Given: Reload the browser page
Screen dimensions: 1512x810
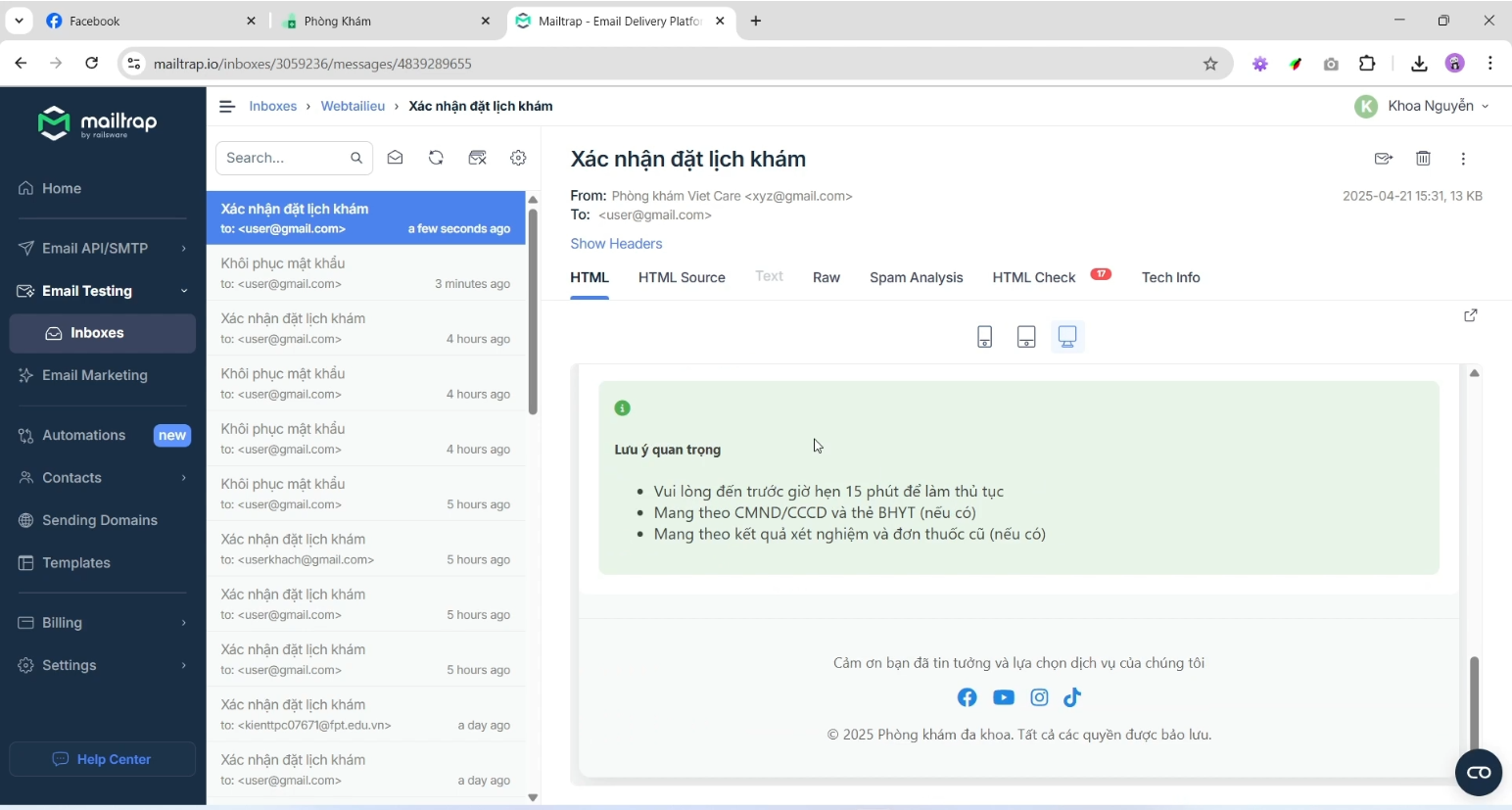Looking at the screenshot, I should tap(91, 64).
